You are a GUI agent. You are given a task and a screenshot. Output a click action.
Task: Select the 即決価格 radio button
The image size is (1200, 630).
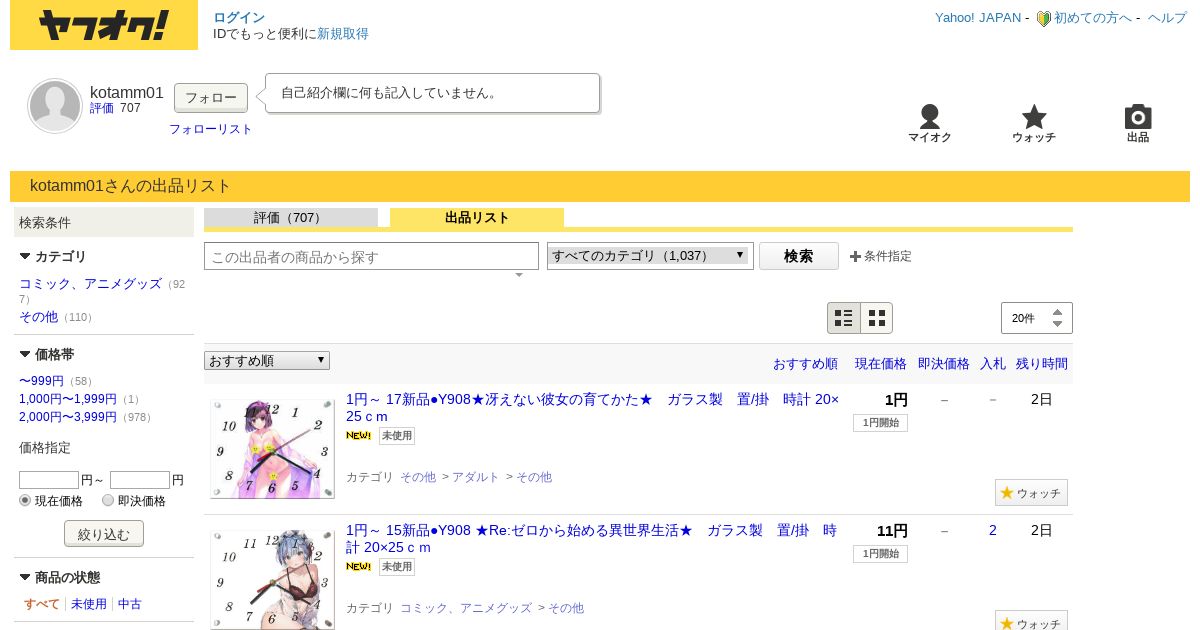click(x=108, y=500)
